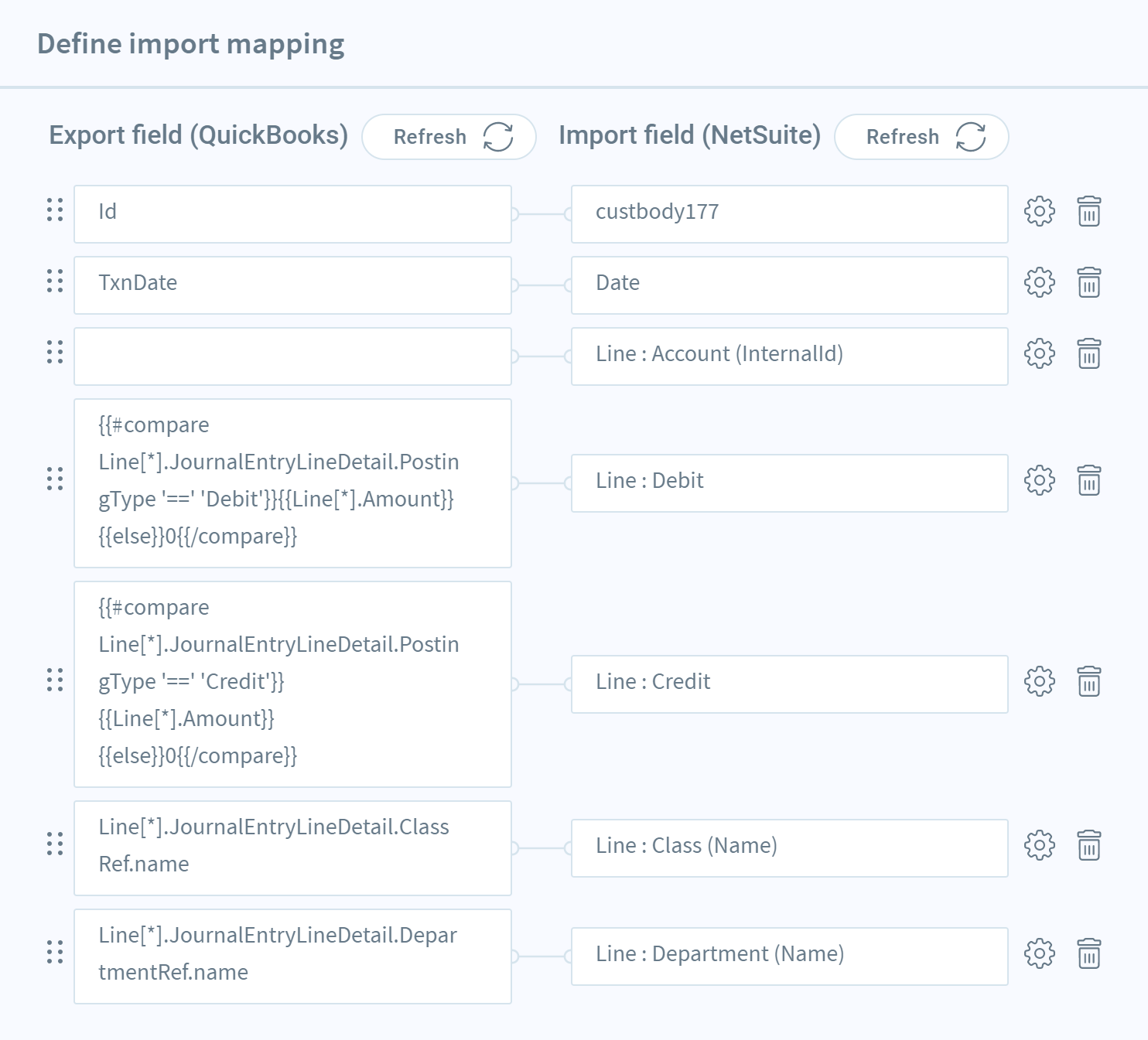
Task: Edit the Date import field
Action: click(790, 285)
